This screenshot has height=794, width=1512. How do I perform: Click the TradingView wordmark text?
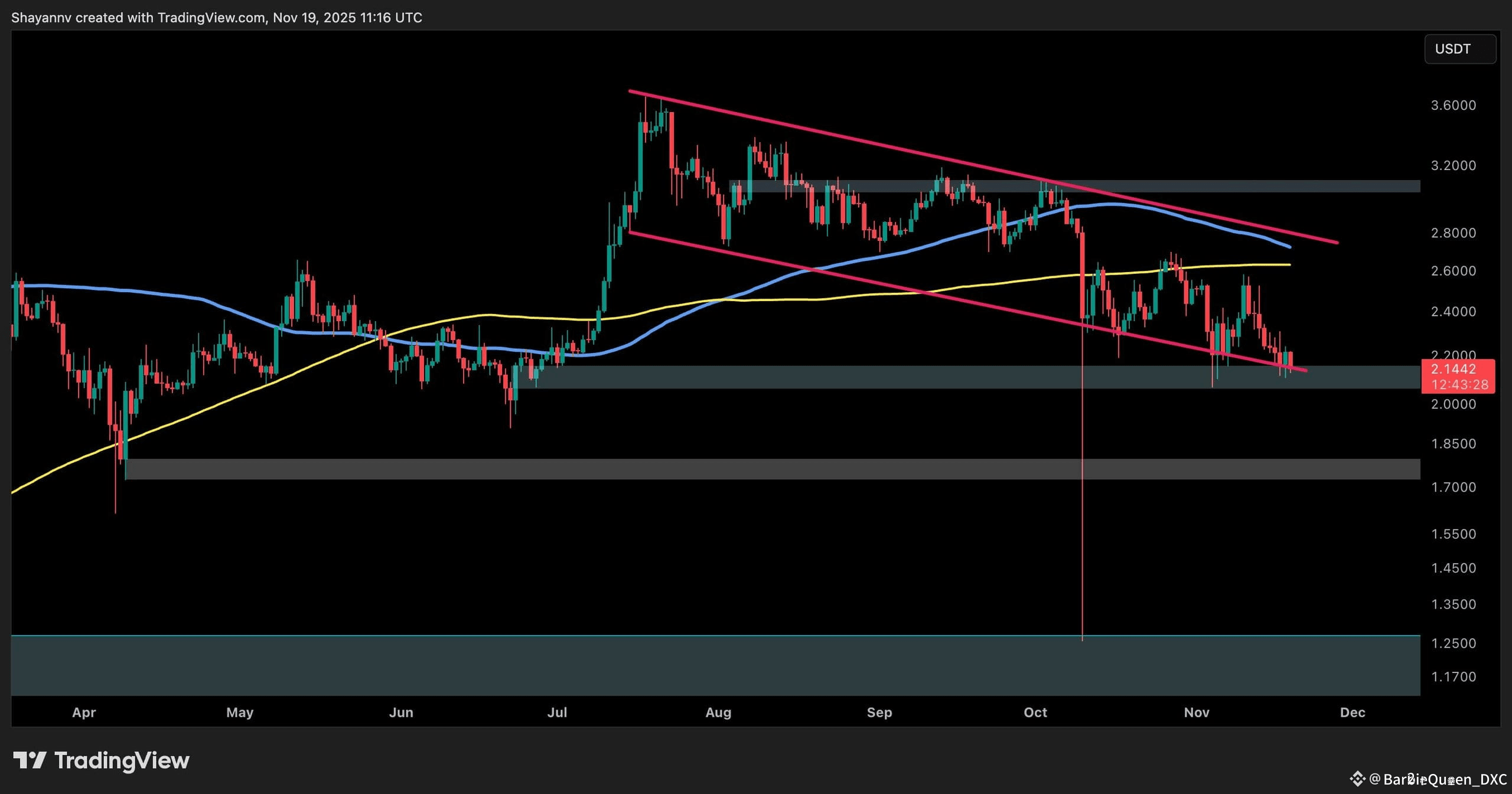tap(122, 760)
